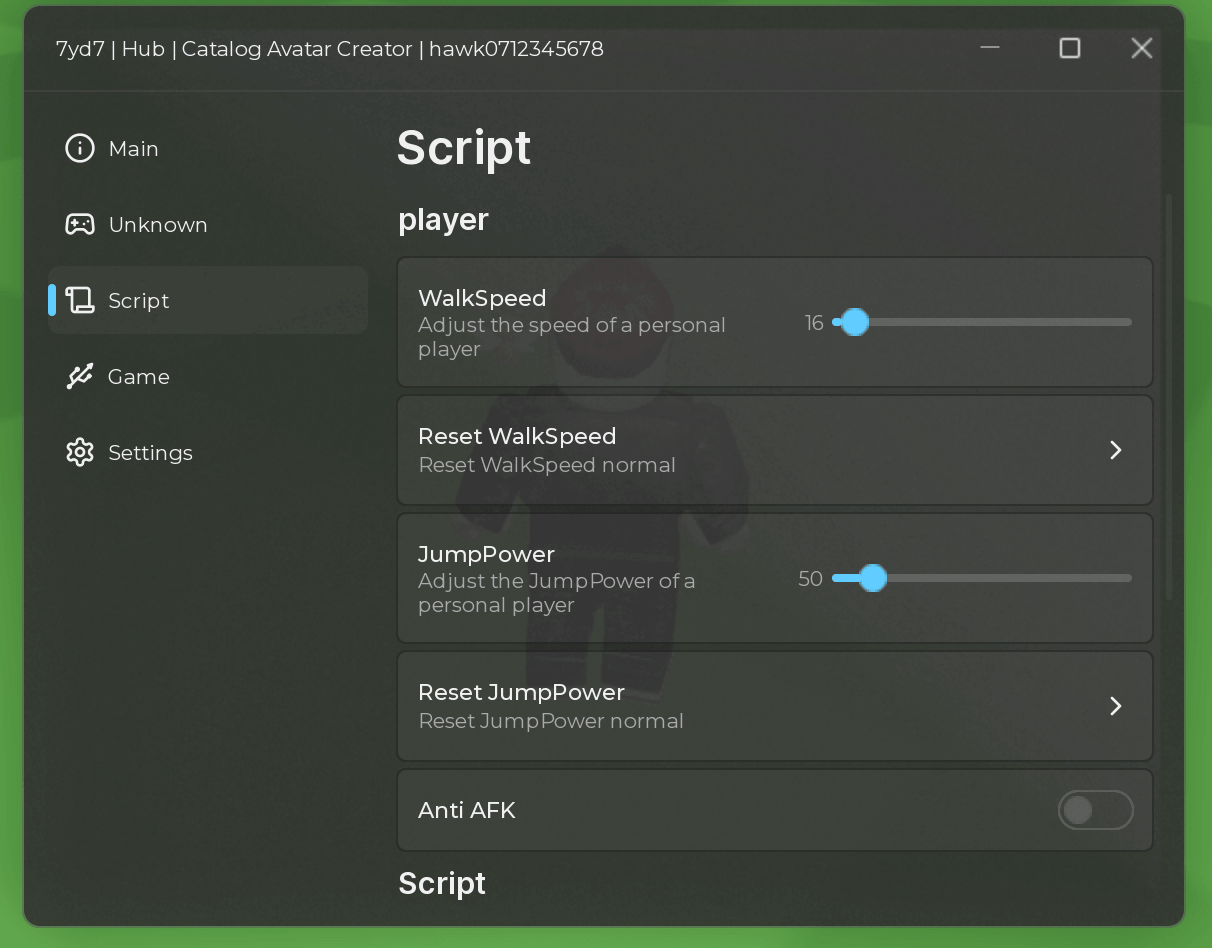Click Reset JumpPower button title
The width and height of the screenshot is (1212, 948).
(x=521, y=692)
